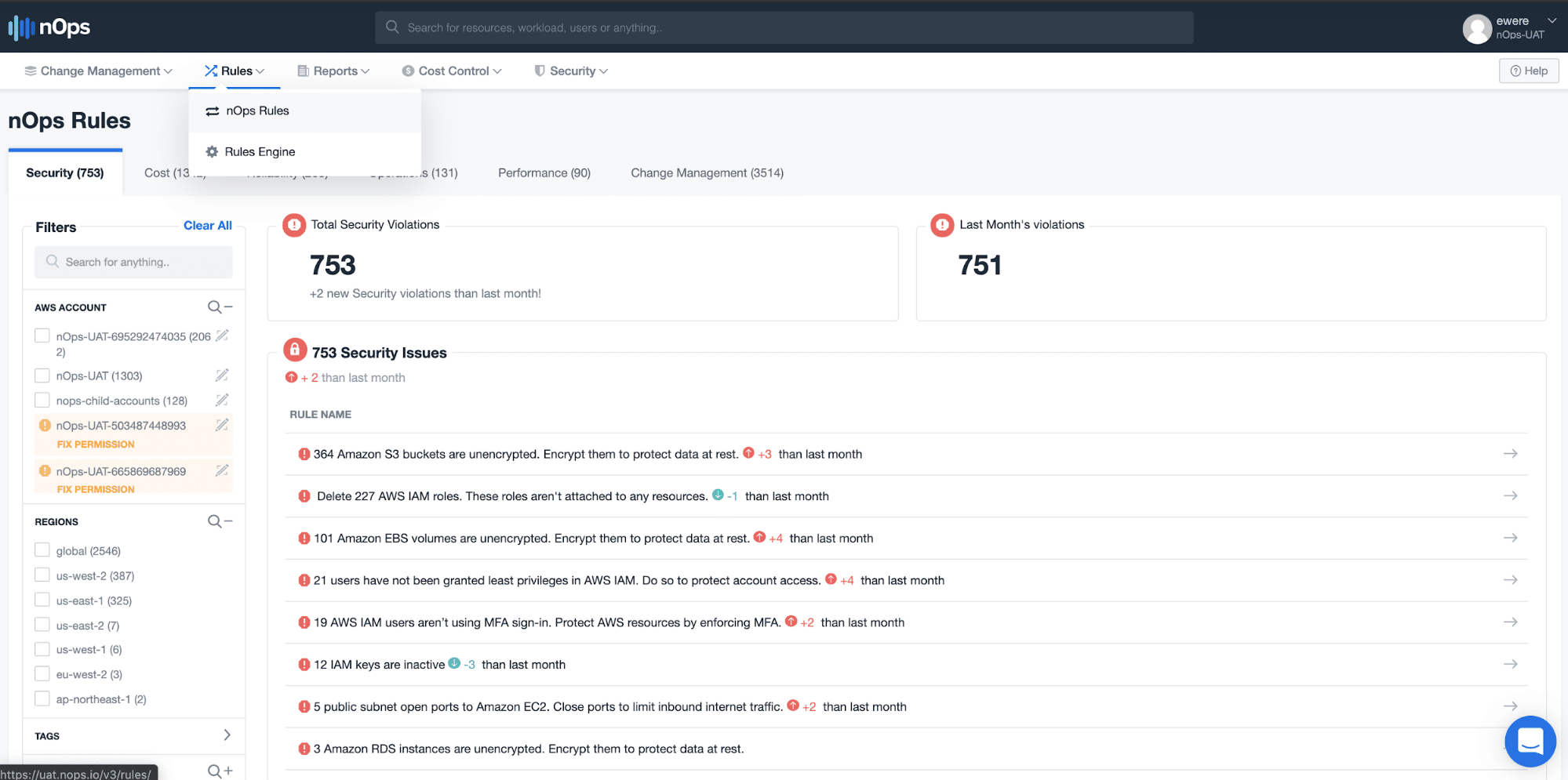
Task: Open Security dropdown menu
Action: coord(571,71)
